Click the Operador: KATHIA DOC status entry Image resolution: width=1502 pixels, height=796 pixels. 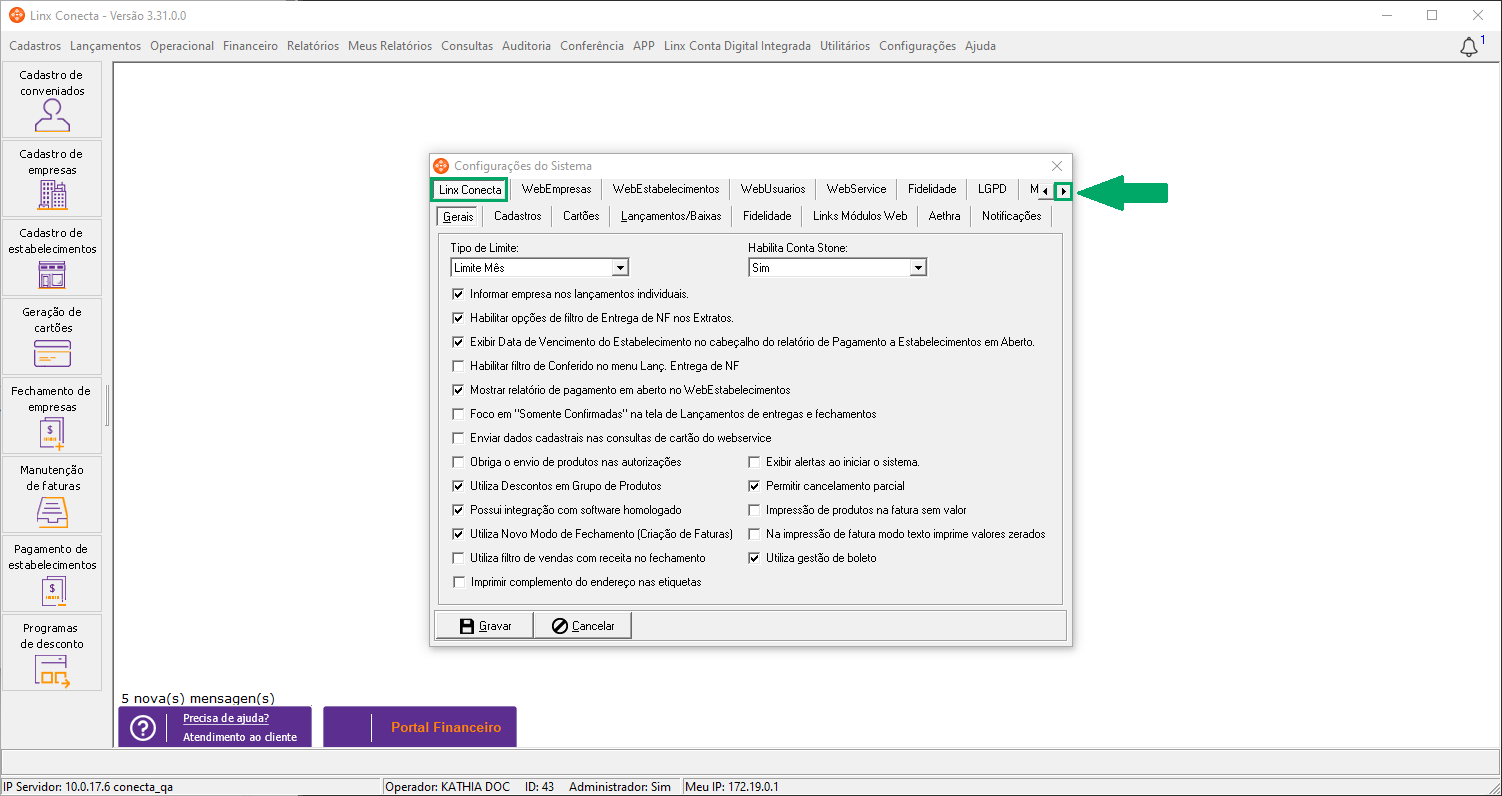click(x=447, y=787)
